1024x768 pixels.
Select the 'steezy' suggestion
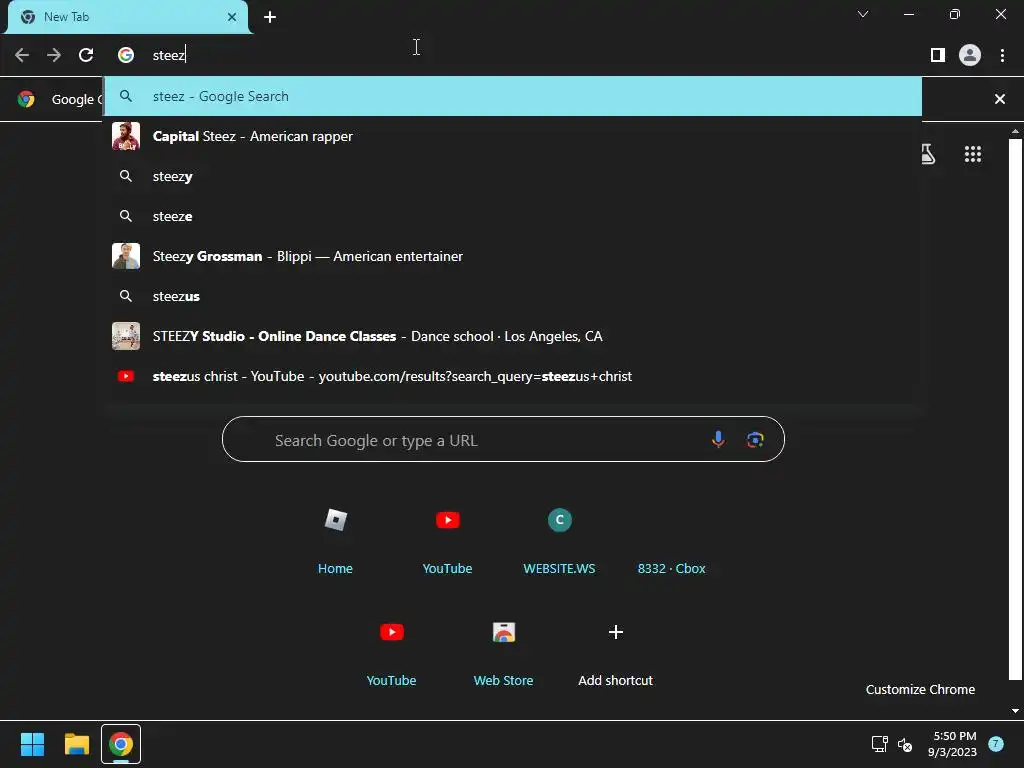coord(513,176)
